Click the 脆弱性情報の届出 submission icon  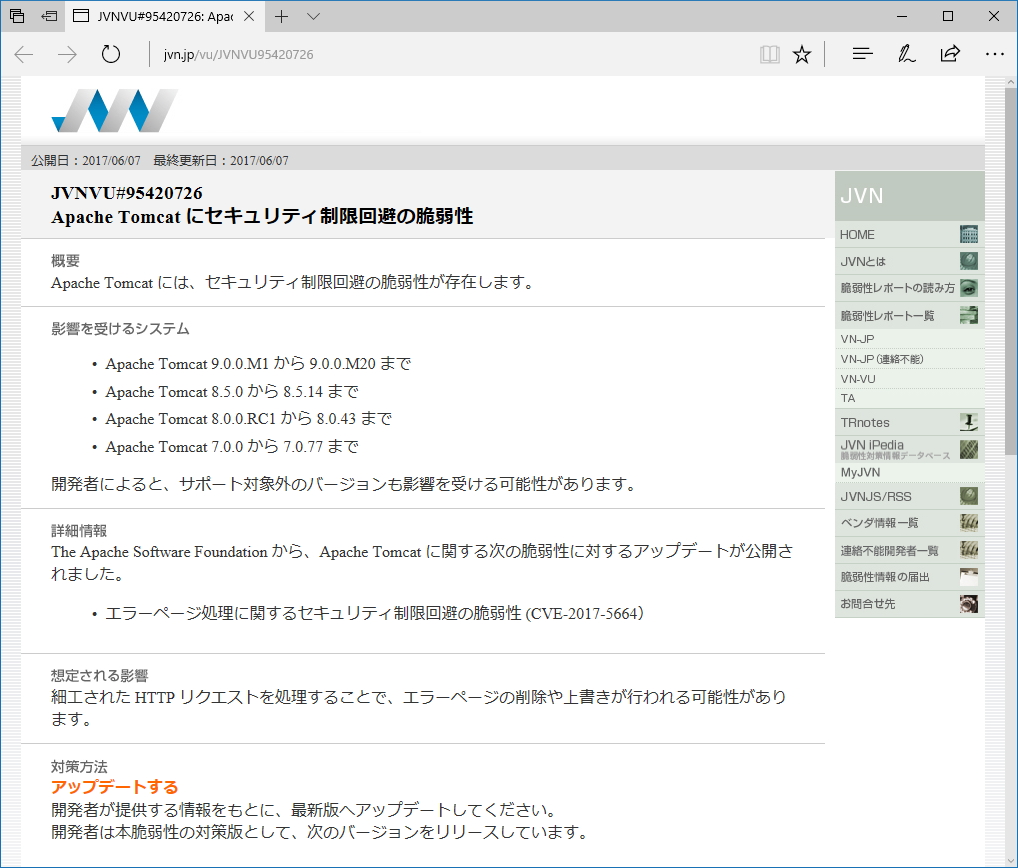[x=967, y=576]
